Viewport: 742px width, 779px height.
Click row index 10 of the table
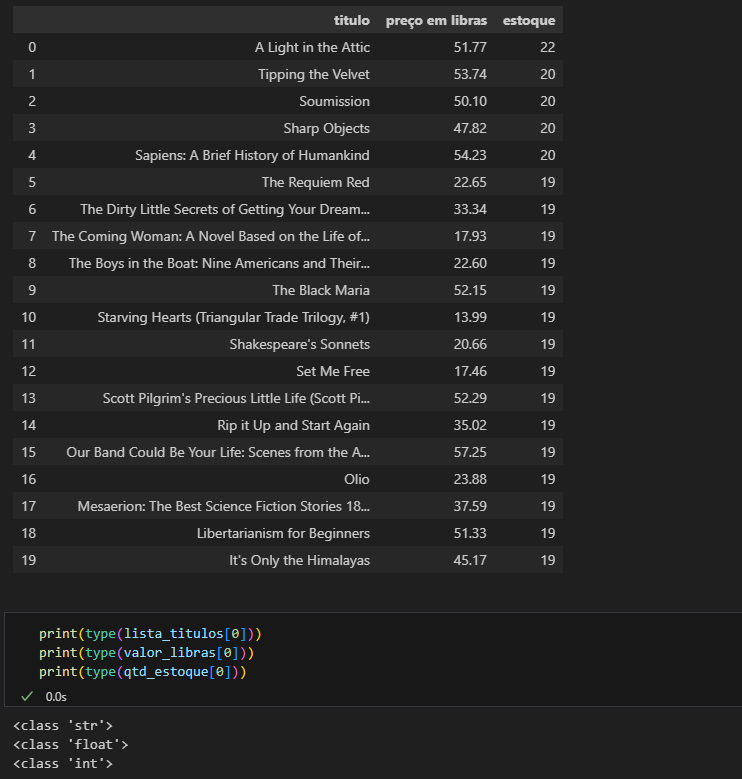point(29,317)
